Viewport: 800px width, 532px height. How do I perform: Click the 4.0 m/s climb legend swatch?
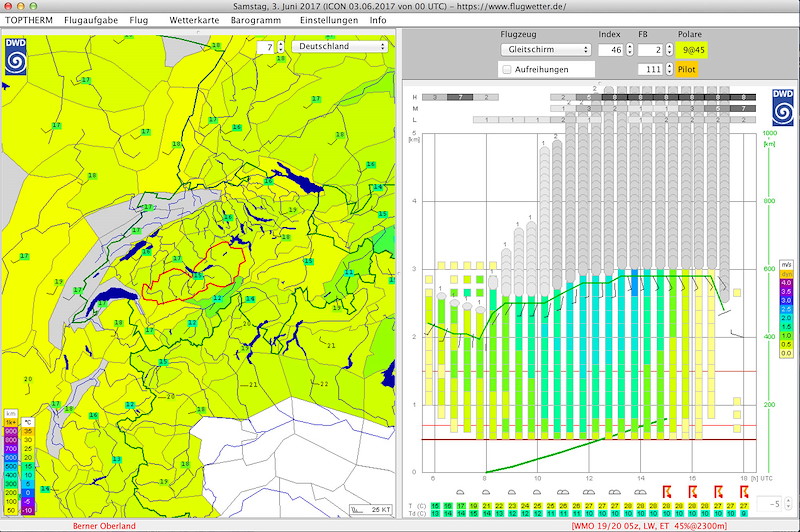786,283
